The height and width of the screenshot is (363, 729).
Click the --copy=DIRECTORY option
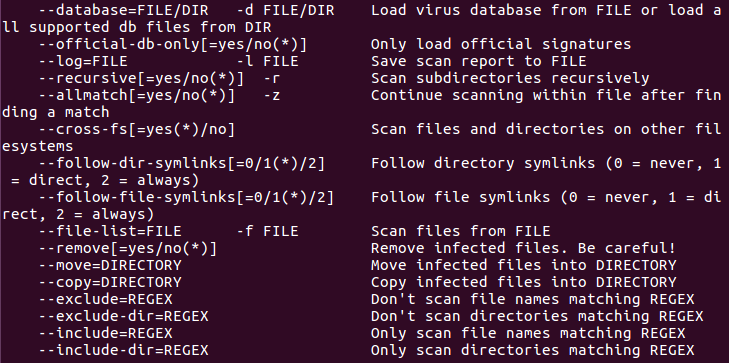click(x=110, y=282)
